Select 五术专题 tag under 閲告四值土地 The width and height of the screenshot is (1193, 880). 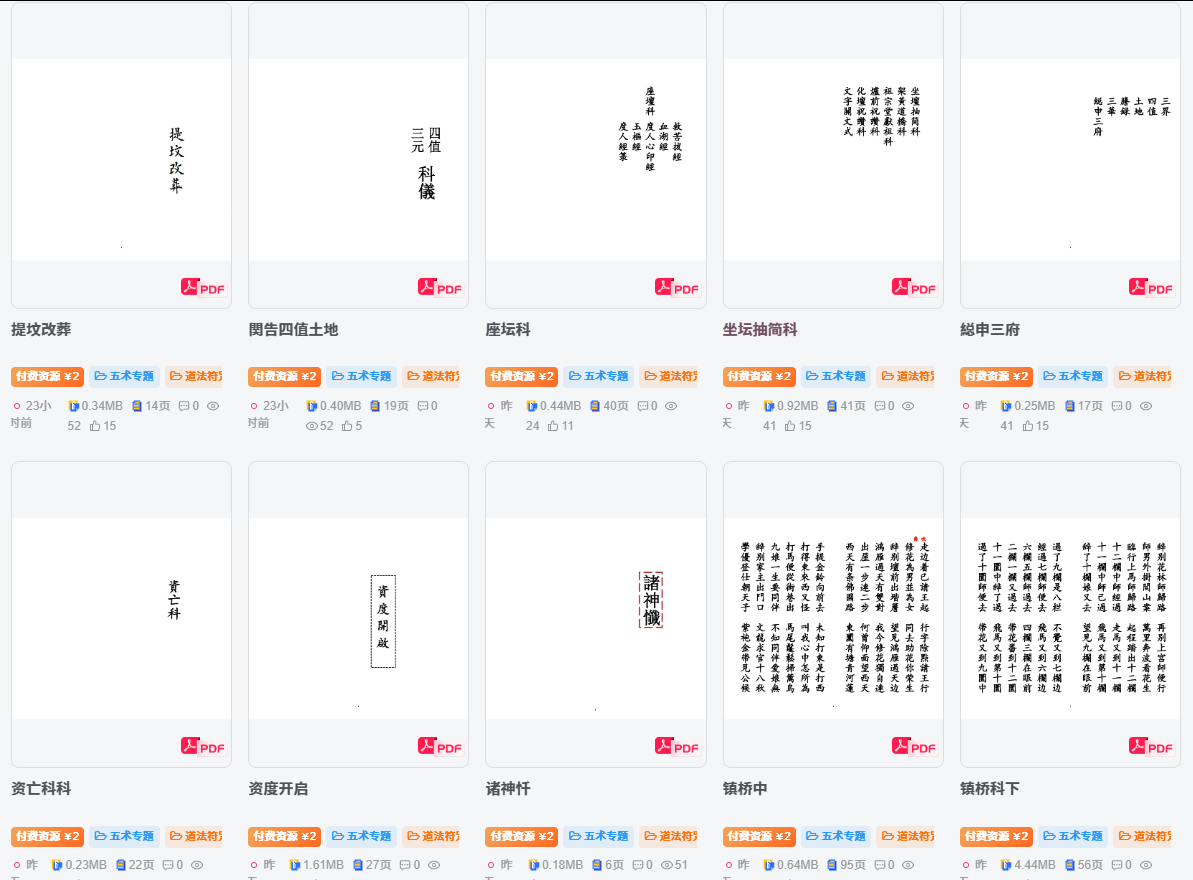(x=361, y=376)
